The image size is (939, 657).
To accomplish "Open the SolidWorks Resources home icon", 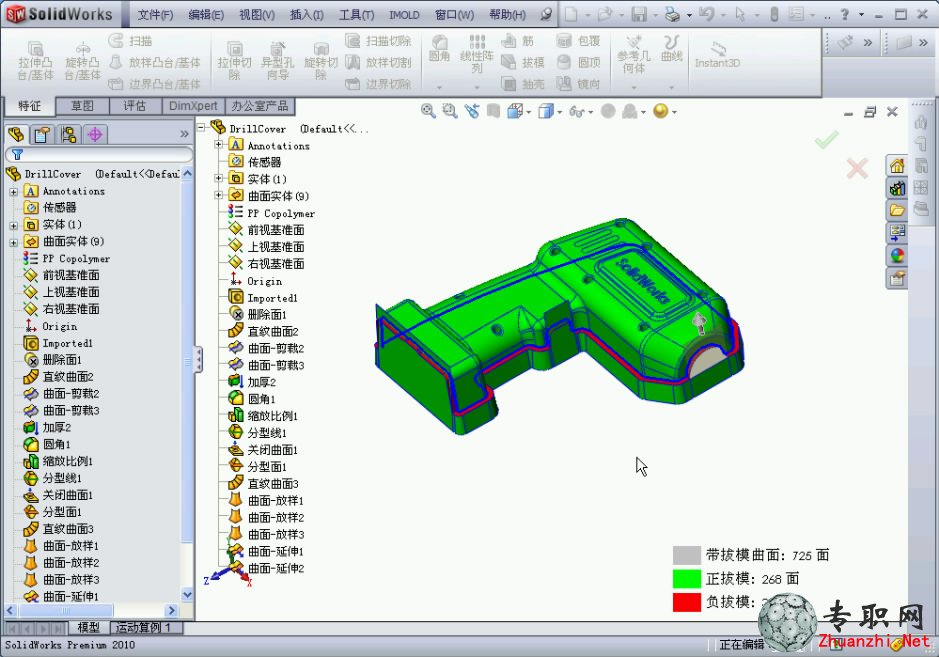I will pyautogui.click(x=897, y=165).
